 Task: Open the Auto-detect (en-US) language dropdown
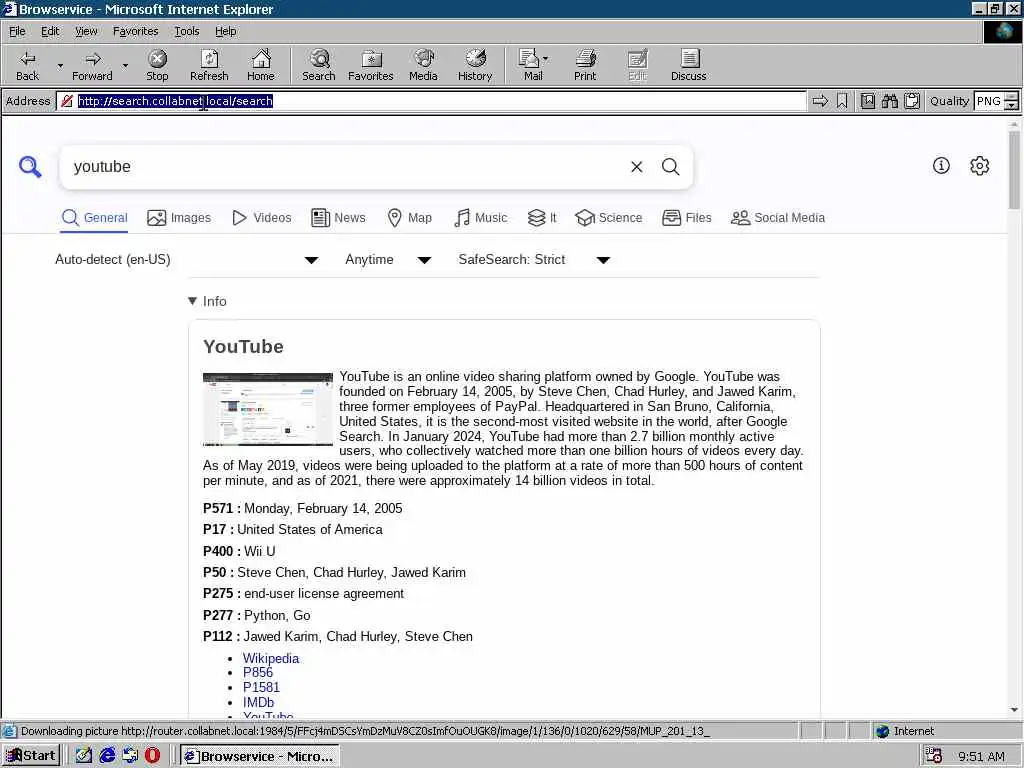coord(186,260)
